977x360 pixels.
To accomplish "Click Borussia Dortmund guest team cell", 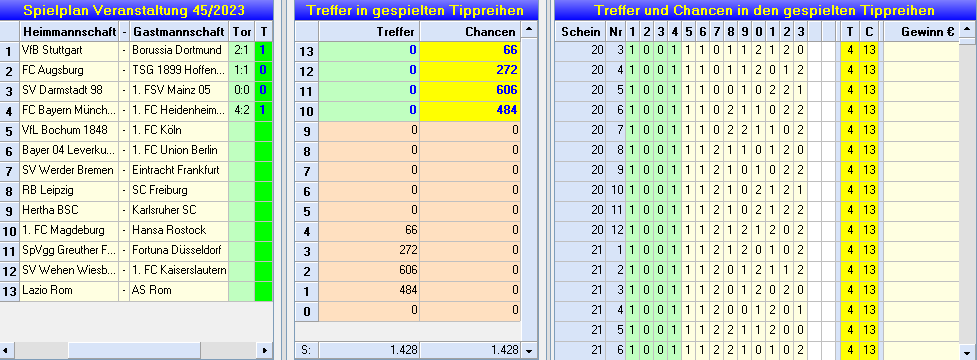I will click(179, 50).
